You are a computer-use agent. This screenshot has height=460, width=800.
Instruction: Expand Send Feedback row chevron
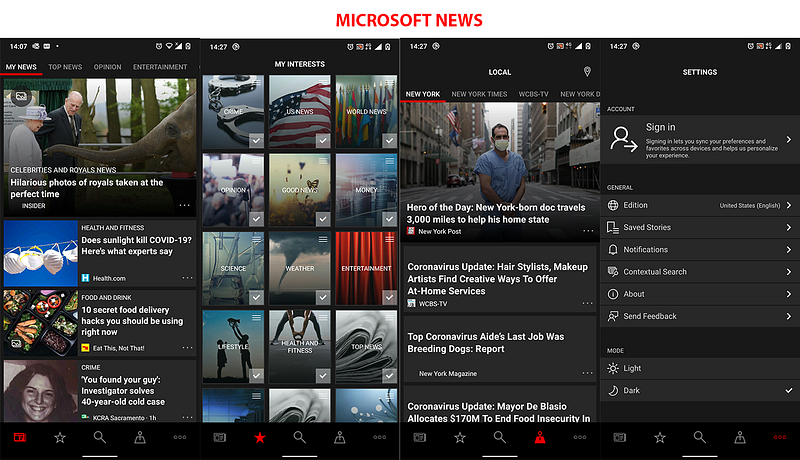(x=789, y=316)
